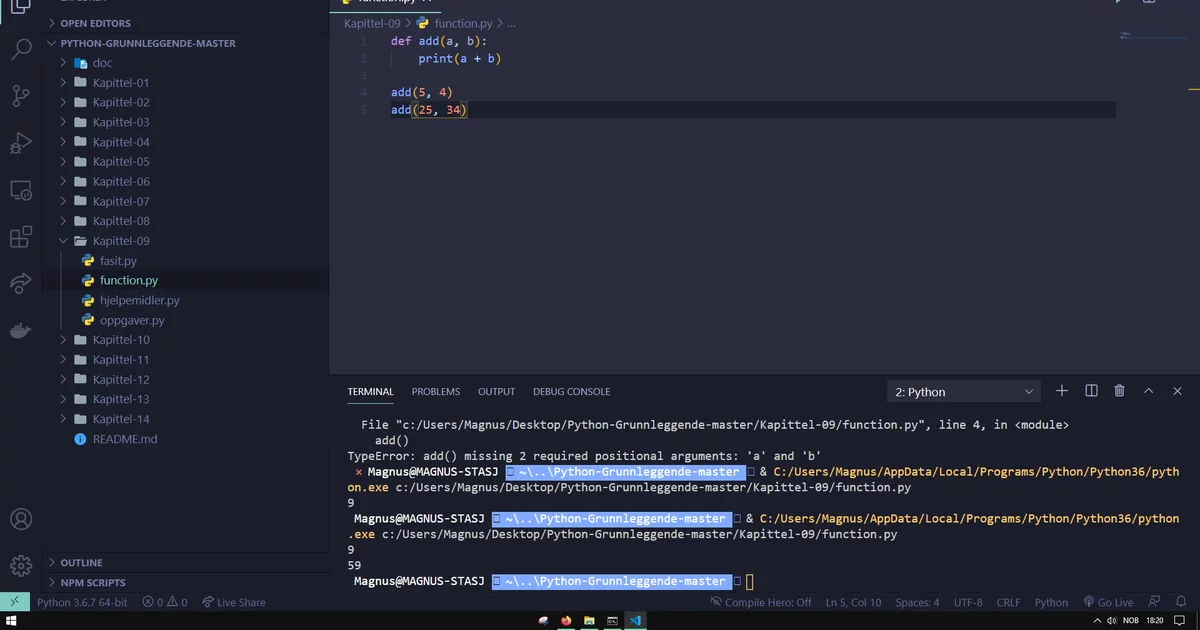Click the terminal input prompt cursor

point(750,581)
